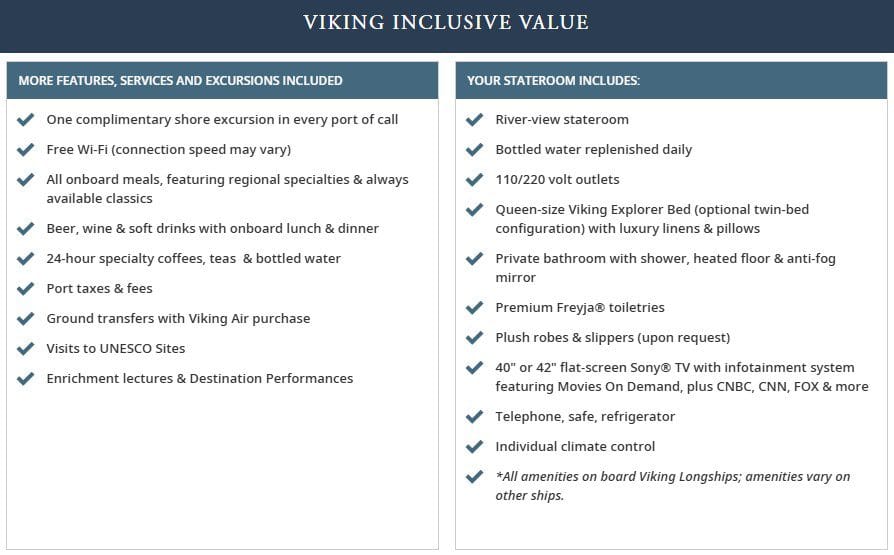Screen dimensions: 894x555
Task: Click the Queen-size Viking Explorer Bed description
Action: (652, 219)
